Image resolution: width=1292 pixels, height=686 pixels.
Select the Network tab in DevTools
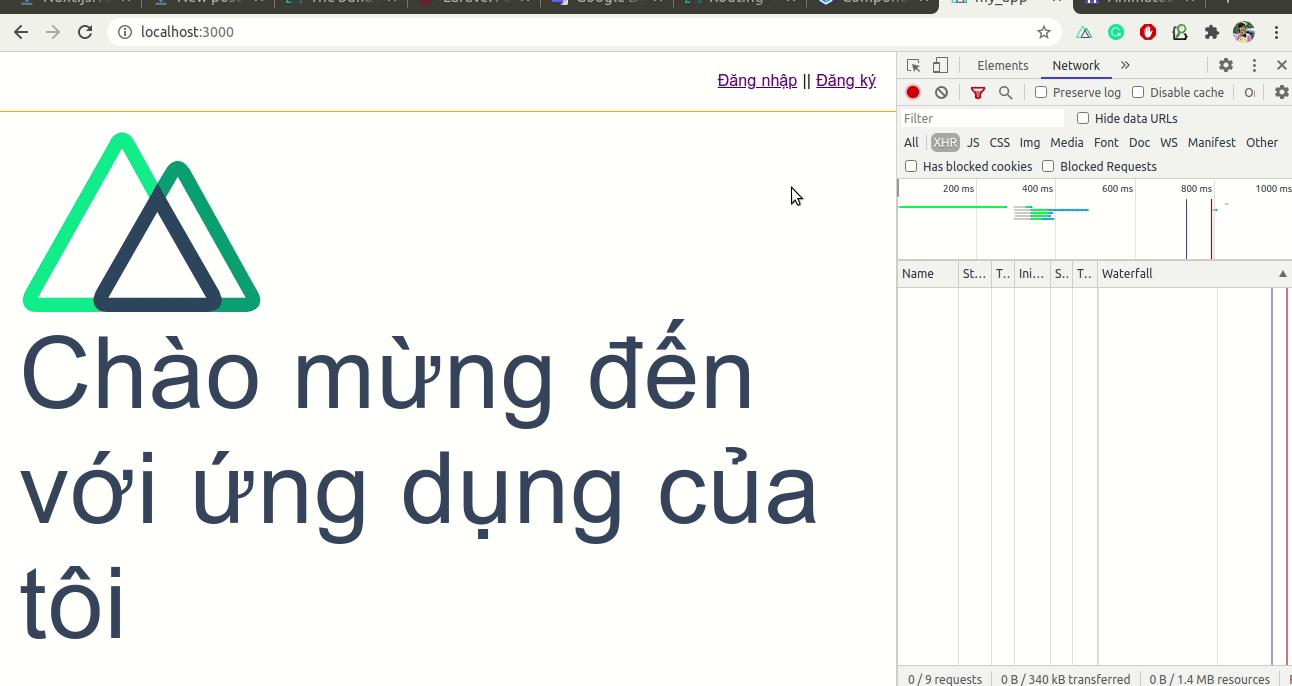[1076, 65]
